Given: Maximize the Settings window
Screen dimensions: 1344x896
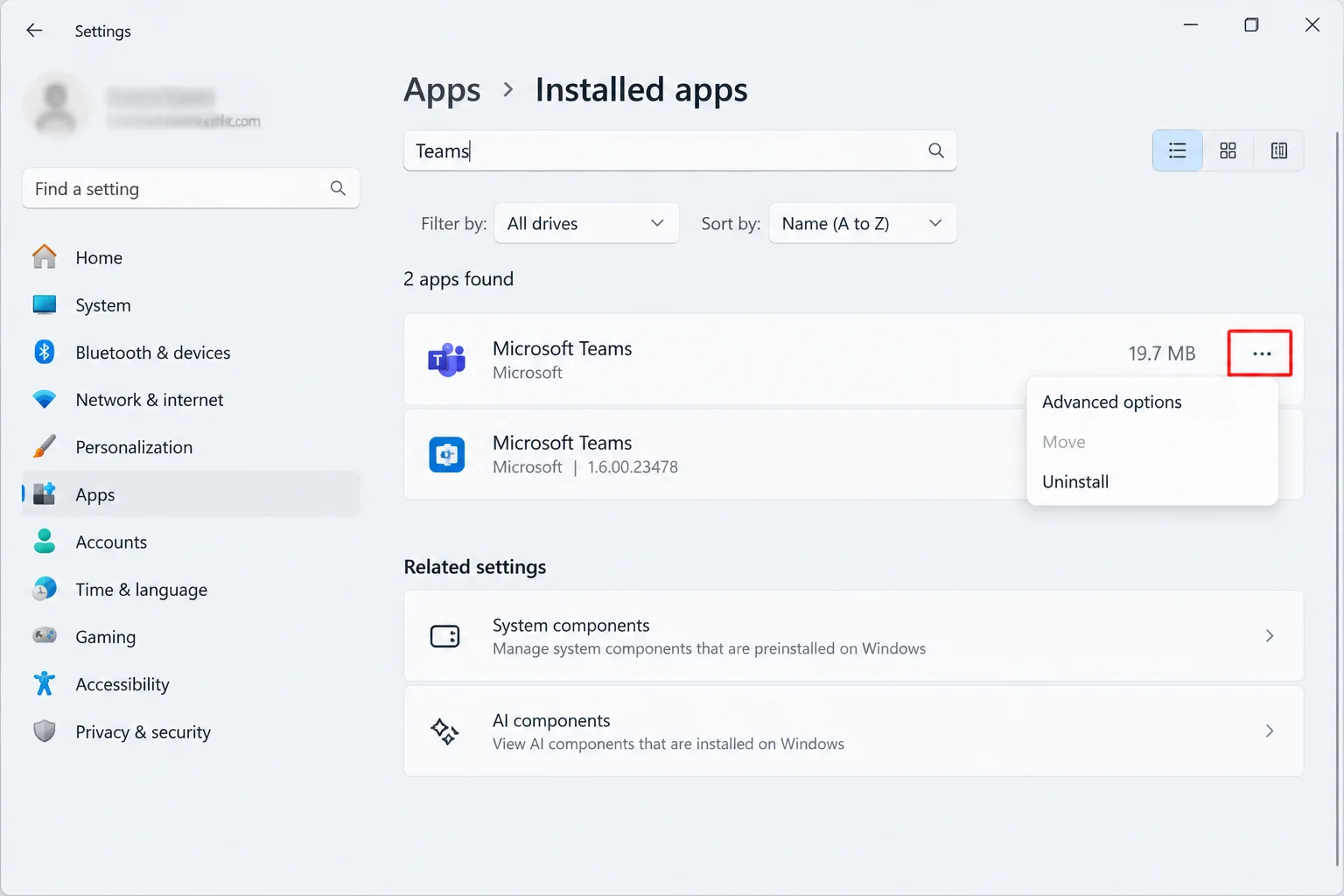Looking at the screenshot, I should tap(1251, 25).
